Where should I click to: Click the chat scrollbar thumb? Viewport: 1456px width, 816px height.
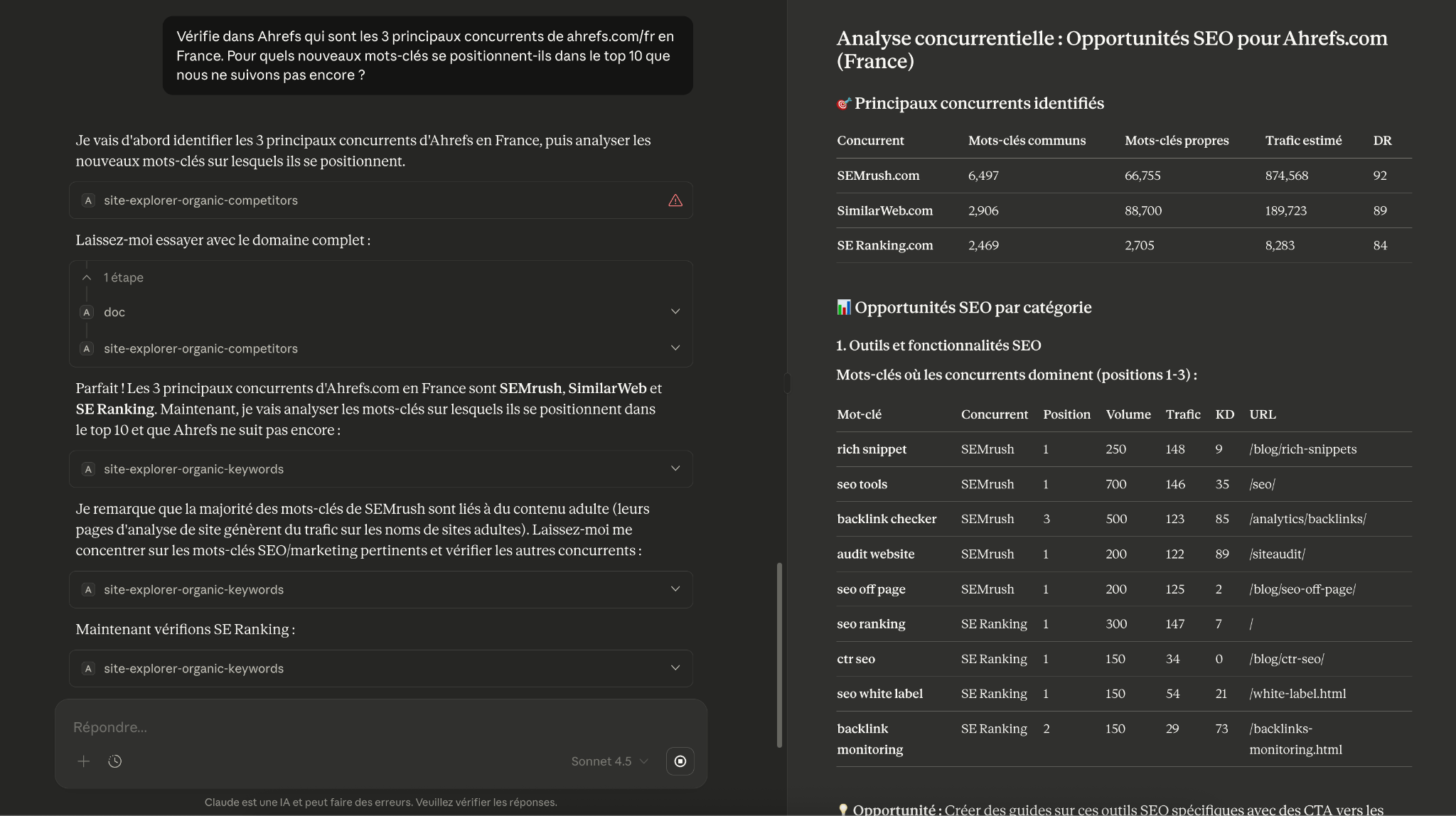[x=779, y=654]
